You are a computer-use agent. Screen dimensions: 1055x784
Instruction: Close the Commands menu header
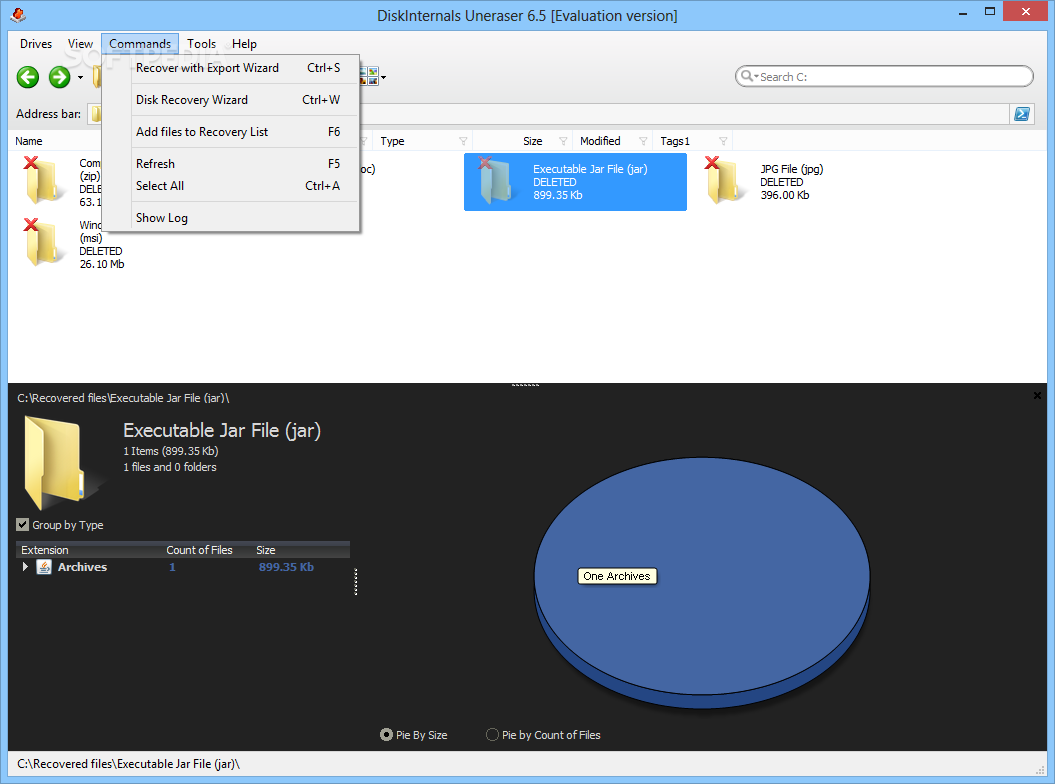pyautogui.click(x=140, y=44)
